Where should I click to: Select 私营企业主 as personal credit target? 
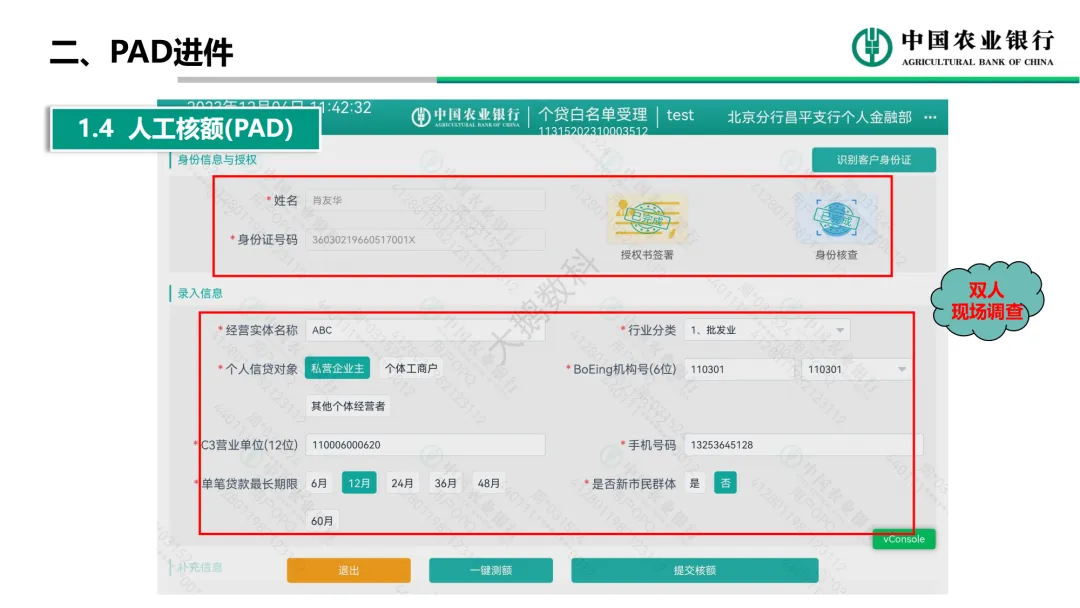[337, 368]
